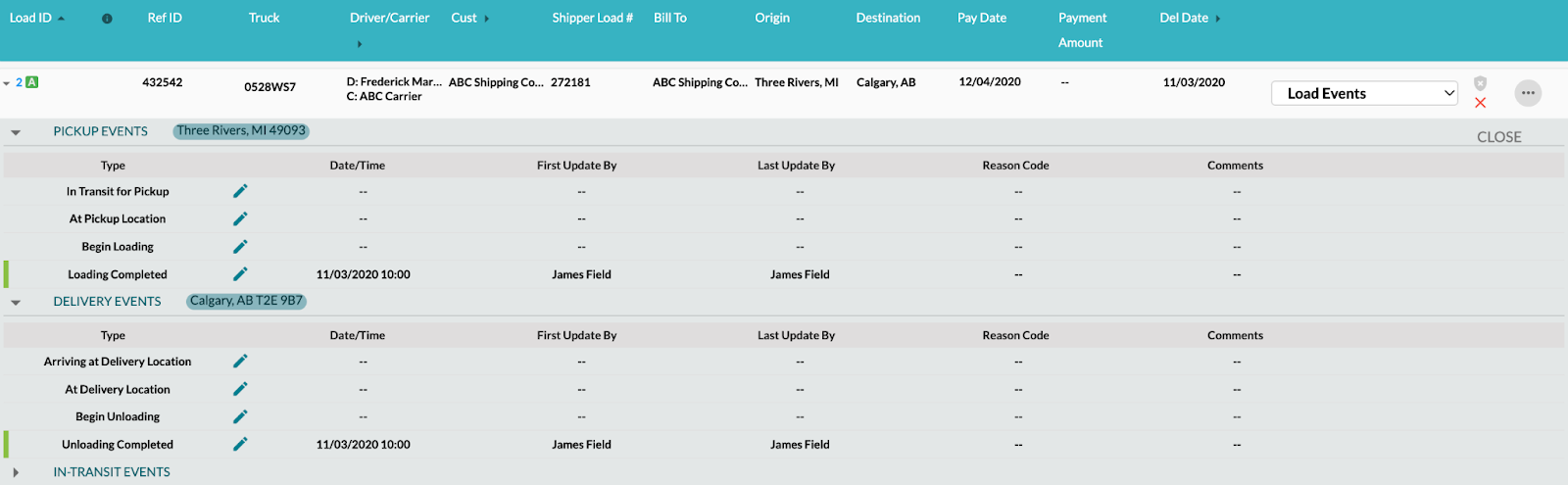
Task: Collapse load row 2 arrow
Action: pos(7,83)
